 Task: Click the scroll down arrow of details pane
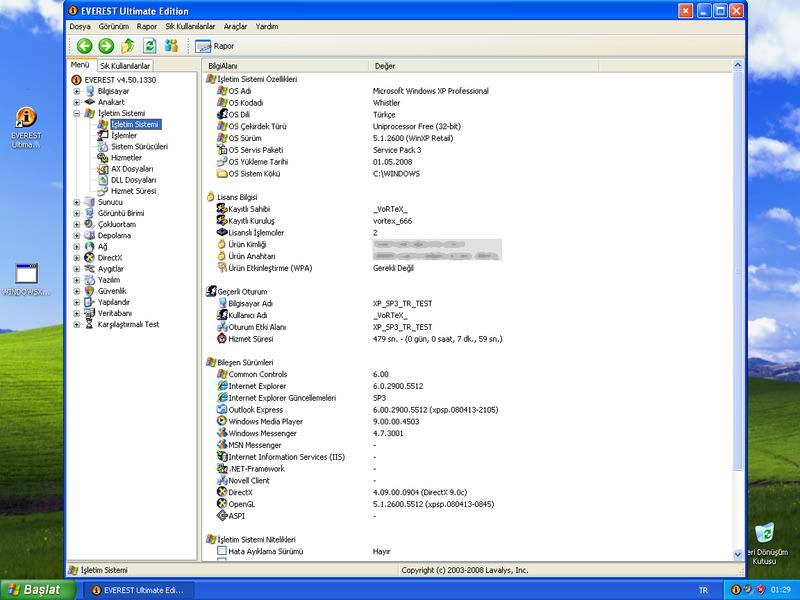coord(738,554)
